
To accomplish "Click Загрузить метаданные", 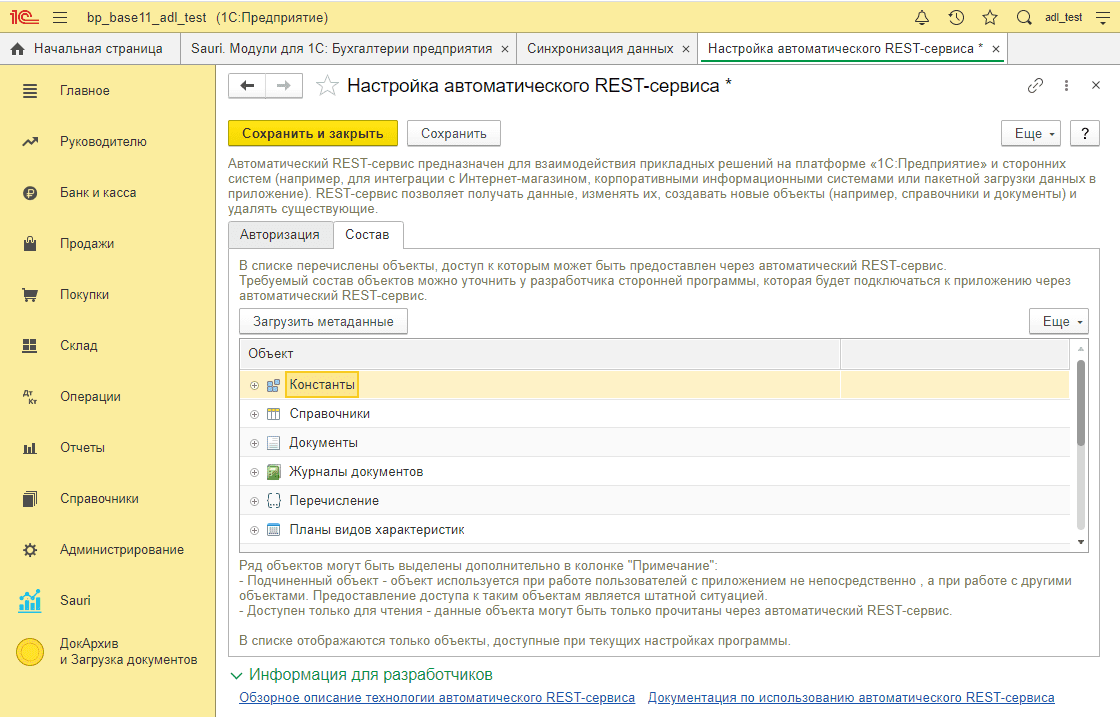I will [x=323, y=321].
